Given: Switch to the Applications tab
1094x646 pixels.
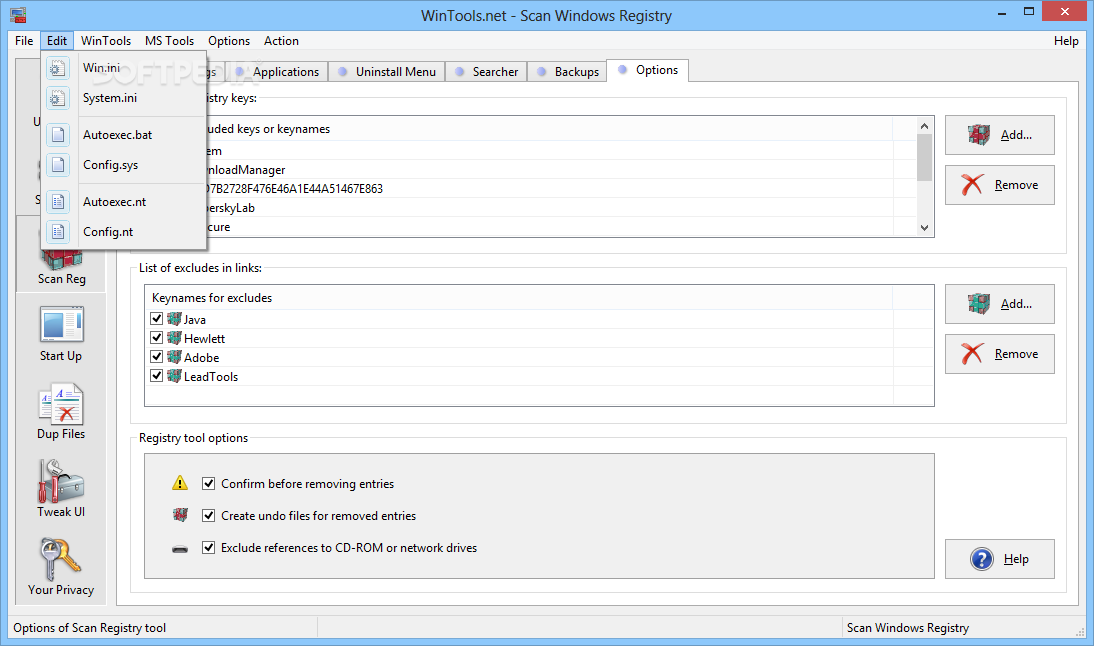Looking at the screenshot, I should 278,72.
